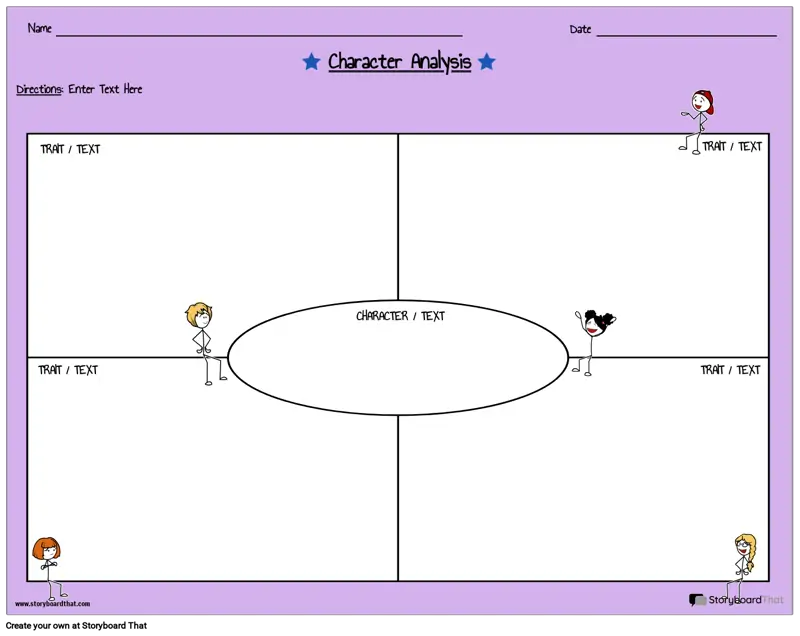
Task: Select the black-haired waving stick figure
Action: point(592,340)
